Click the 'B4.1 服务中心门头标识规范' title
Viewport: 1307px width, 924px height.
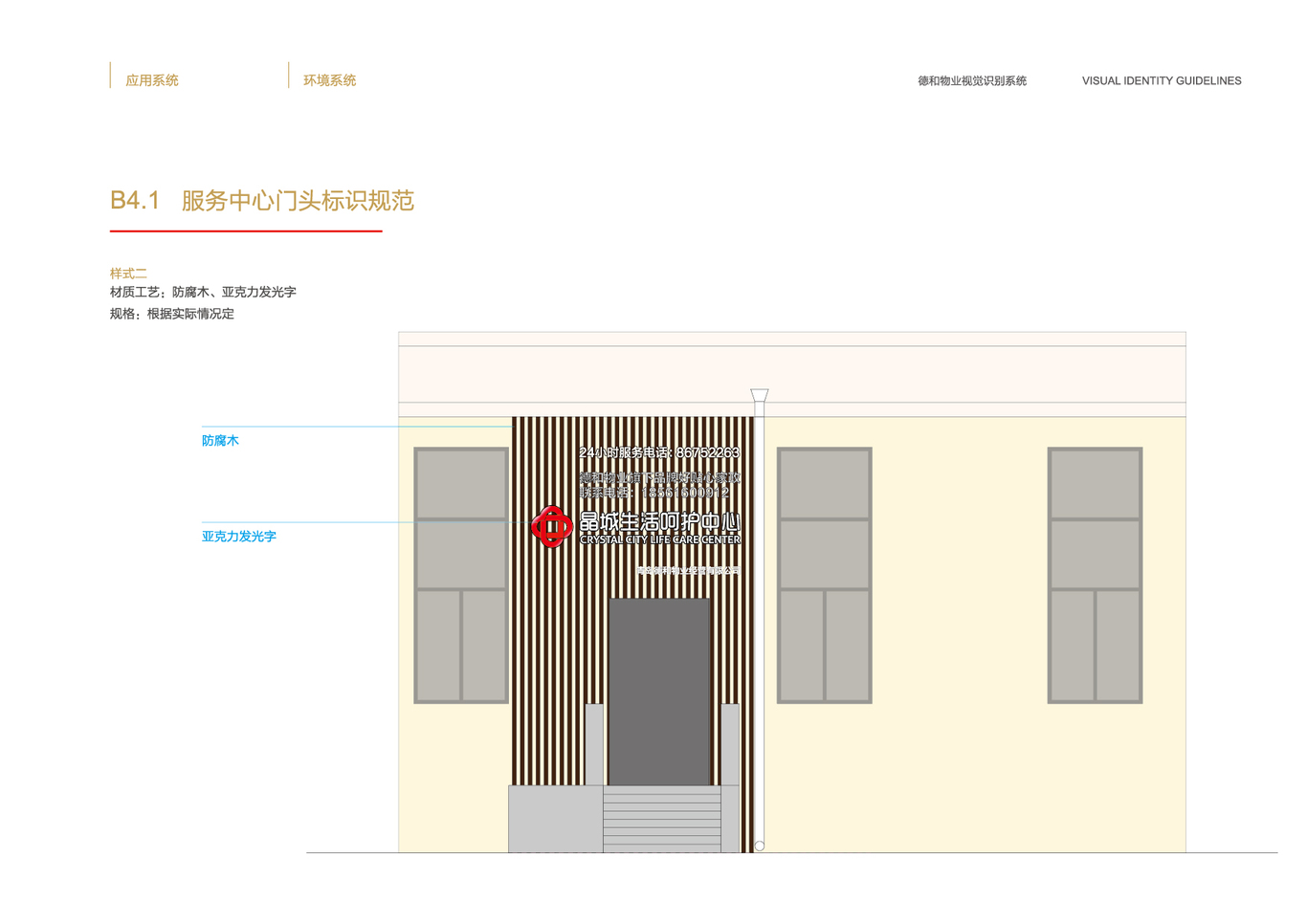tap(262, 201)
